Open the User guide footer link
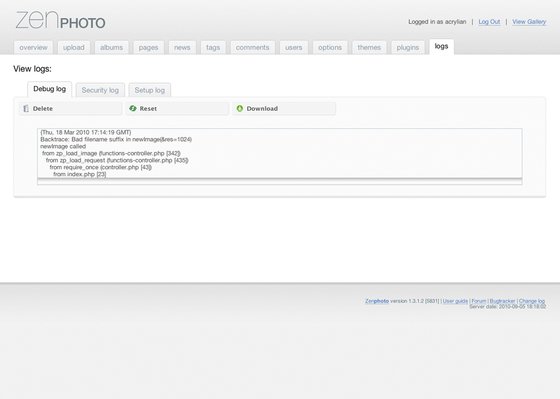560x399 pixels. pos(455,301)
